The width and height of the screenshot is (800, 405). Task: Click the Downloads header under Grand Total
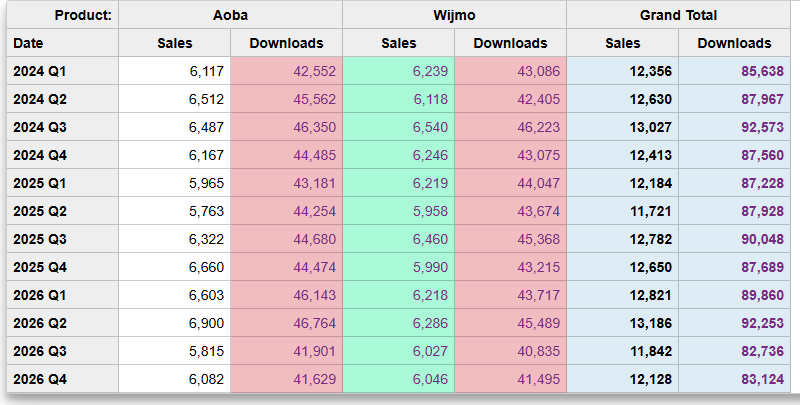[735, 43]
